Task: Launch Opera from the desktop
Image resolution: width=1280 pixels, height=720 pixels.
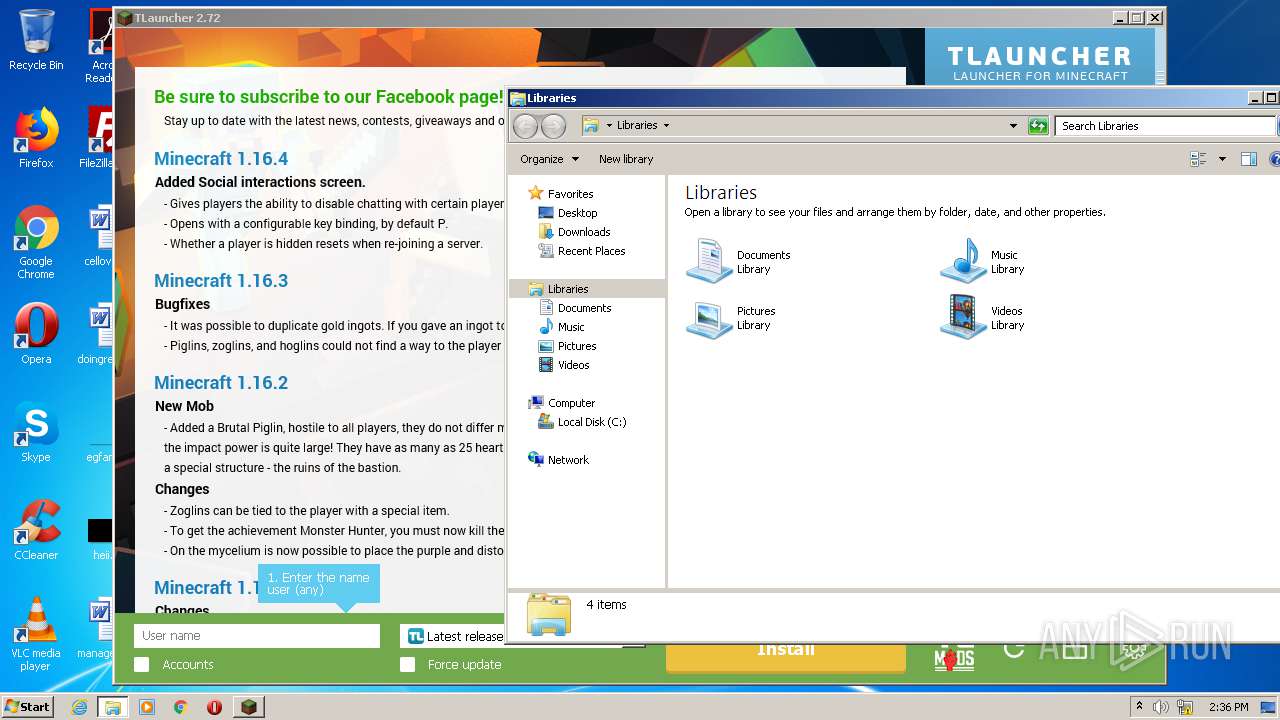Action: tap(36, 334)
